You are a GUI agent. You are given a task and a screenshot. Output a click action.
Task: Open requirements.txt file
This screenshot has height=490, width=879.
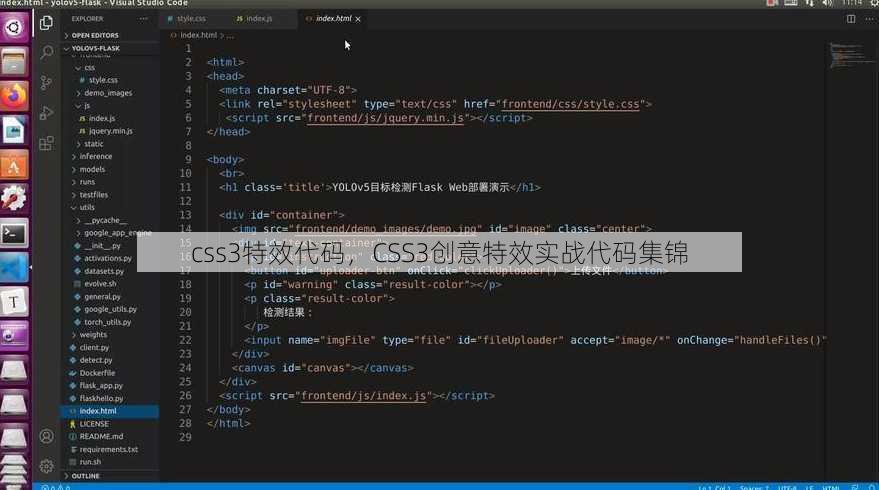[x=108, y=449]
